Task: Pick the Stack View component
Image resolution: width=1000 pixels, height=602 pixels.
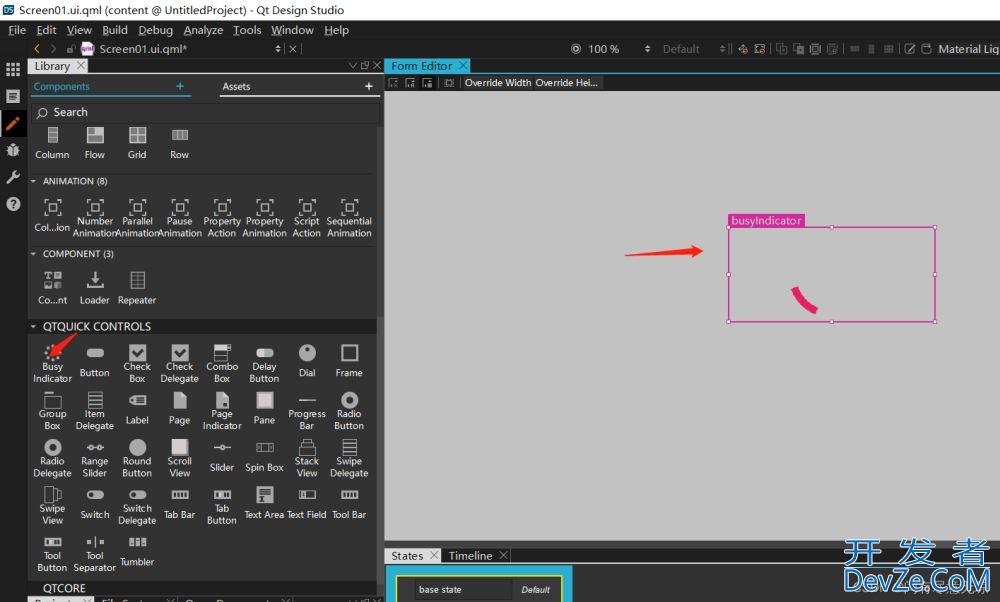Action: click(x=307, y=459)
